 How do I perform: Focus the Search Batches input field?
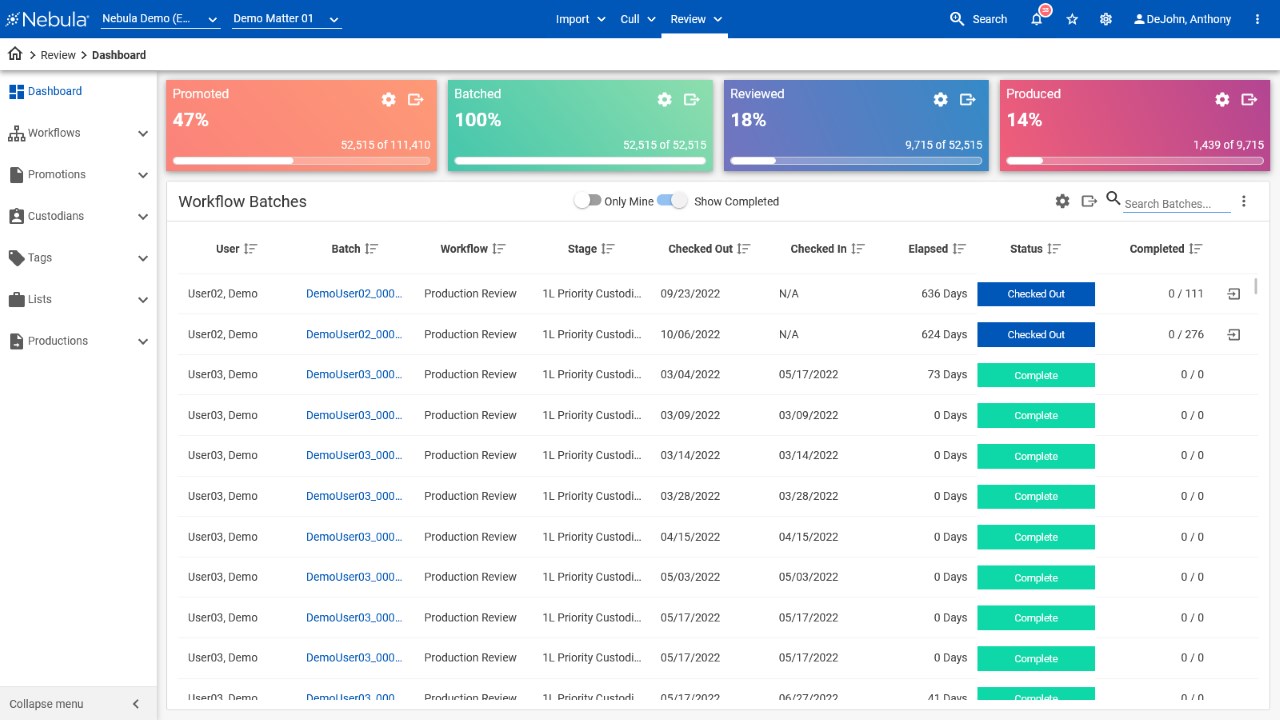(1177, 203)
